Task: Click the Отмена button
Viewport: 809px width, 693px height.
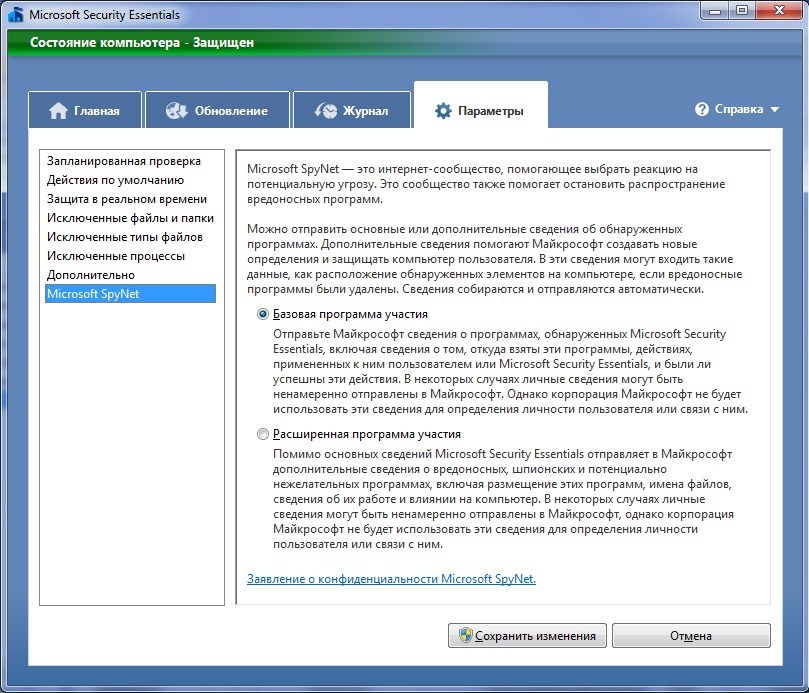Action: pos(691,635)
